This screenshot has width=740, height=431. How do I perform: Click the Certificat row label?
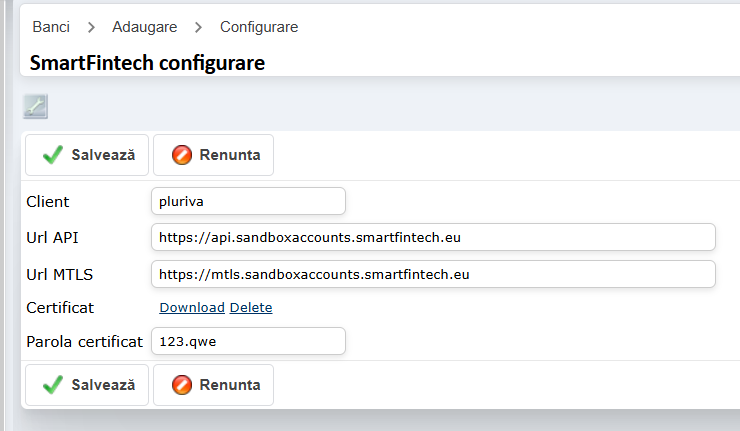60,307
